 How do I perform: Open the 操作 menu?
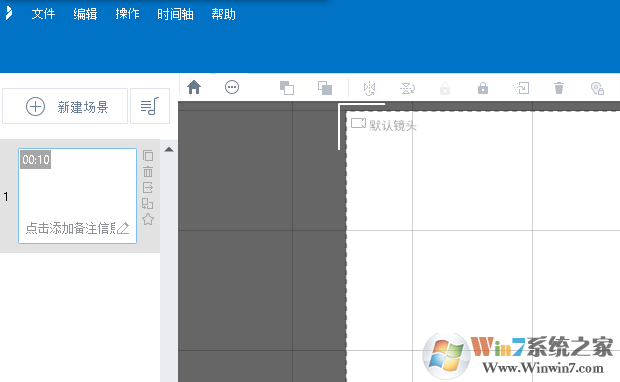[x=127, y=14]
